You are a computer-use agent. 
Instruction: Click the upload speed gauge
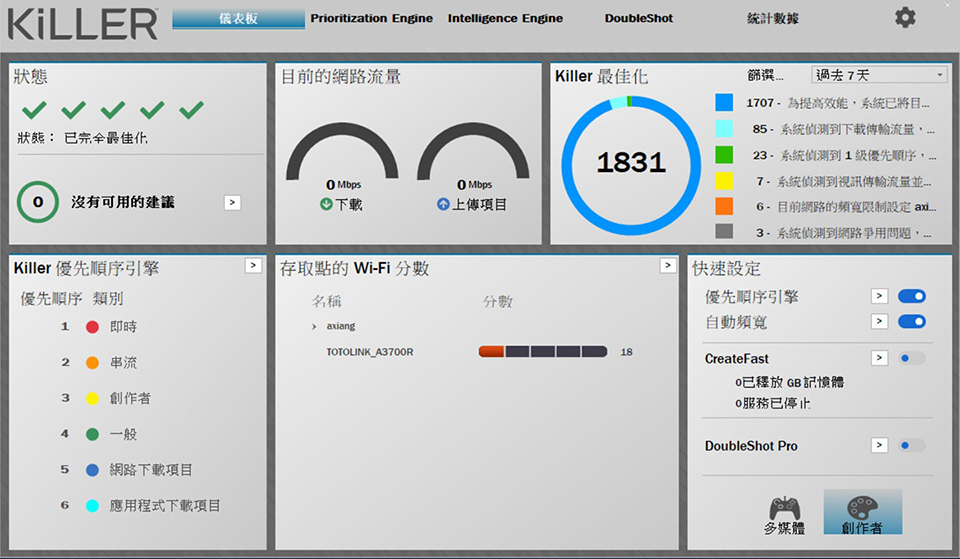[x=473, y=151]
